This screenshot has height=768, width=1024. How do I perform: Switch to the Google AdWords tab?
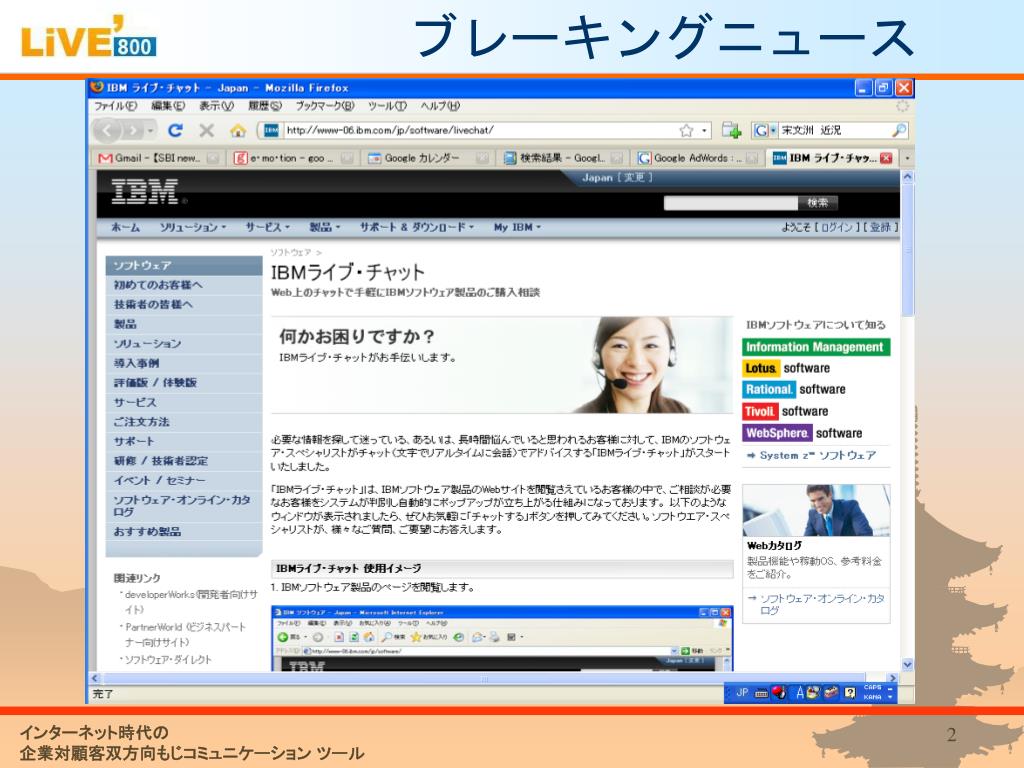(x=697, y=158)
